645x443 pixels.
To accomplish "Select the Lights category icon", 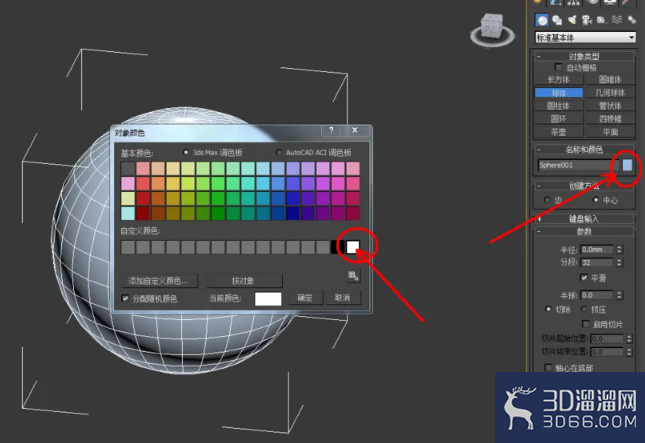I will click(x=572, y=20).
